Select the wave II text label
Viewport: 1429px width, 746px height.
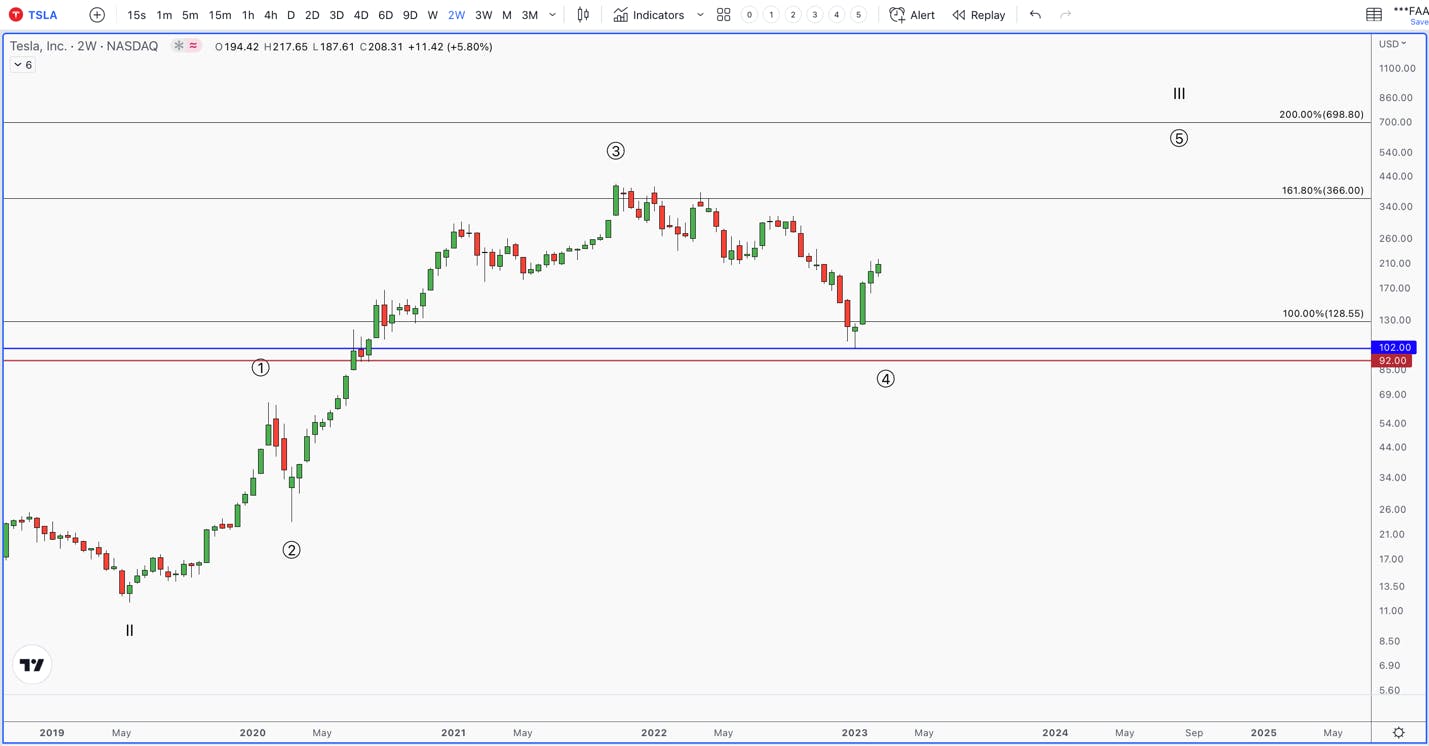pos(129,631)
